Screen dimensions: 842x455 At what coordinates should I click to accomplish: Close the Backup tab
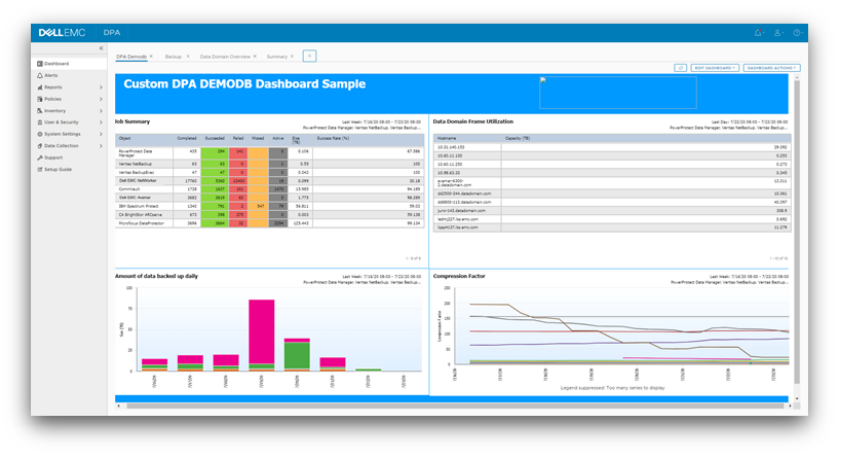[x=188, y=56]
